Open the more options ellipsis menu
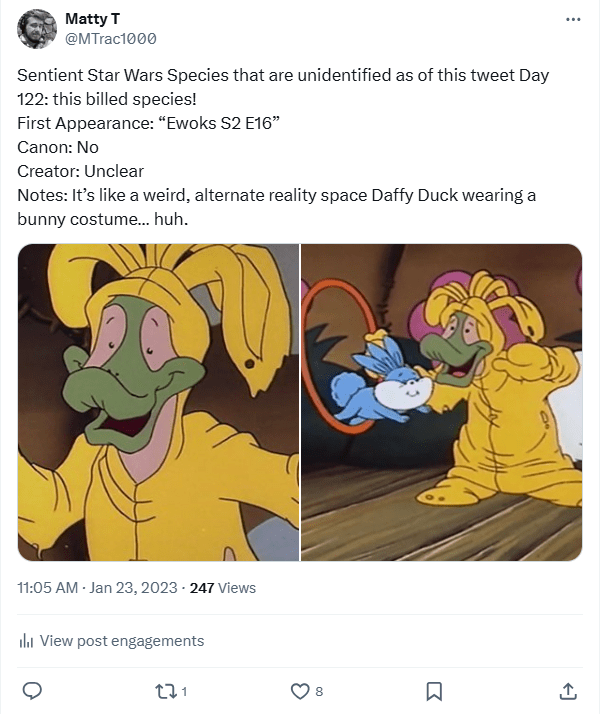Screen dimensions: 603x714 click(x=572, y=19)
